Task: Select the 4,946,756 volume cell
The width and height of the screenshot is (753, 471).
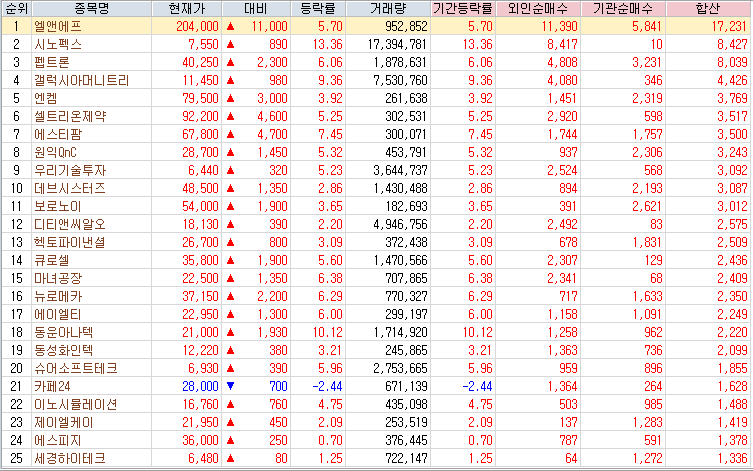Action: click(x=401, y=225)
